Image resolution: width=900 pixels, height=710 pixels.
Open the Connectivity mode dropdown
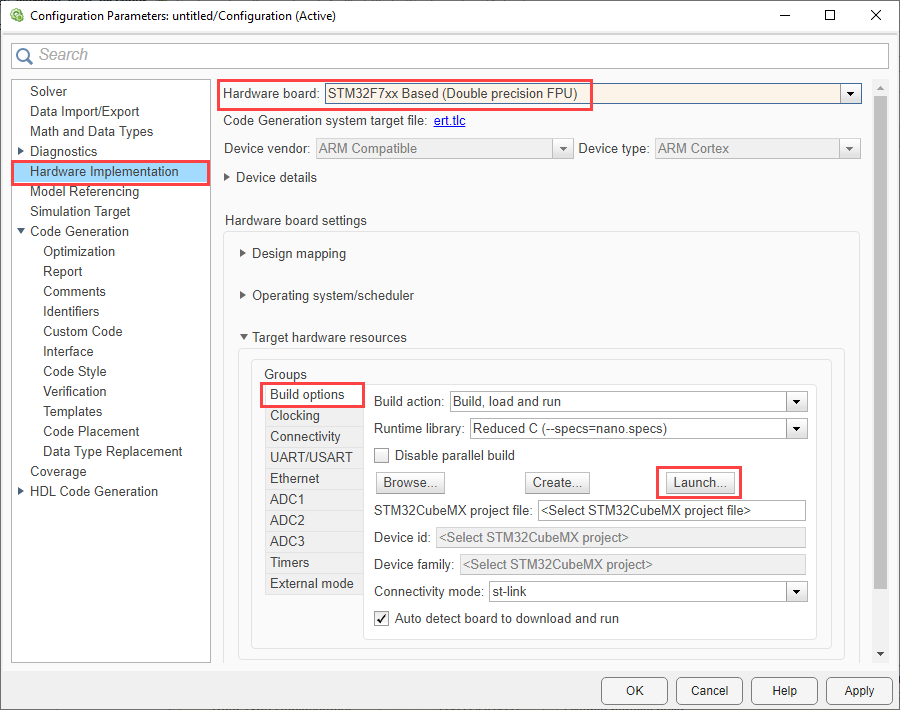tap(797, 591)
